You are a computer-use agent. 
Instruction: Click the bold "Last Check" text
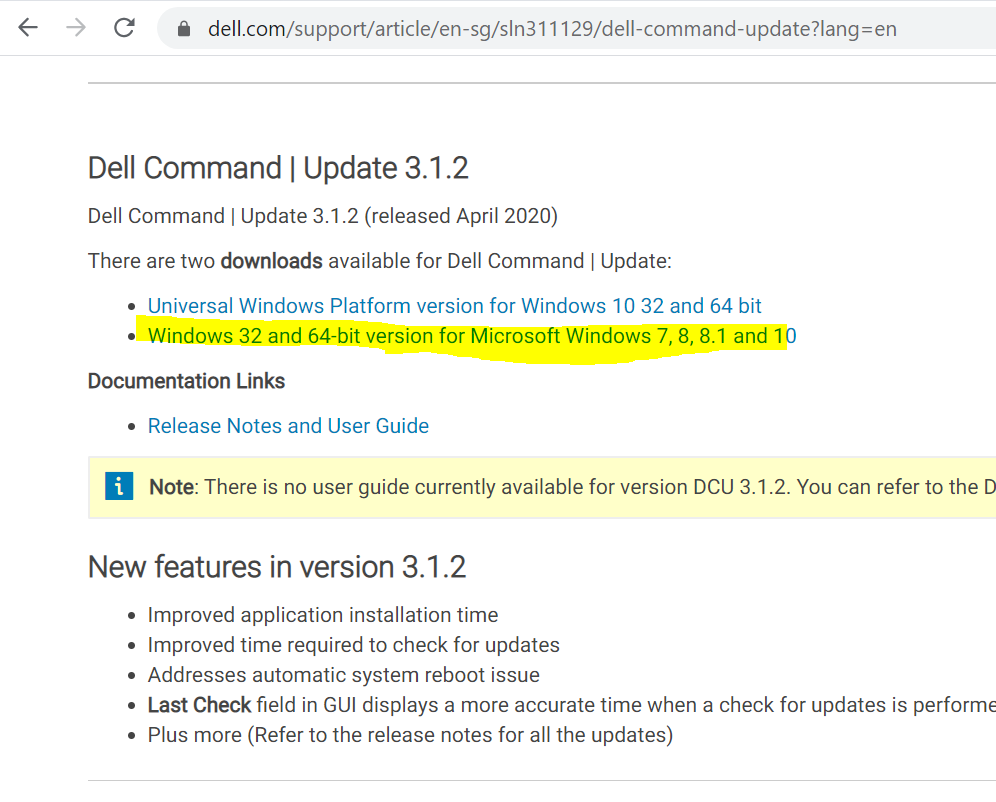[x=199, y=705]
